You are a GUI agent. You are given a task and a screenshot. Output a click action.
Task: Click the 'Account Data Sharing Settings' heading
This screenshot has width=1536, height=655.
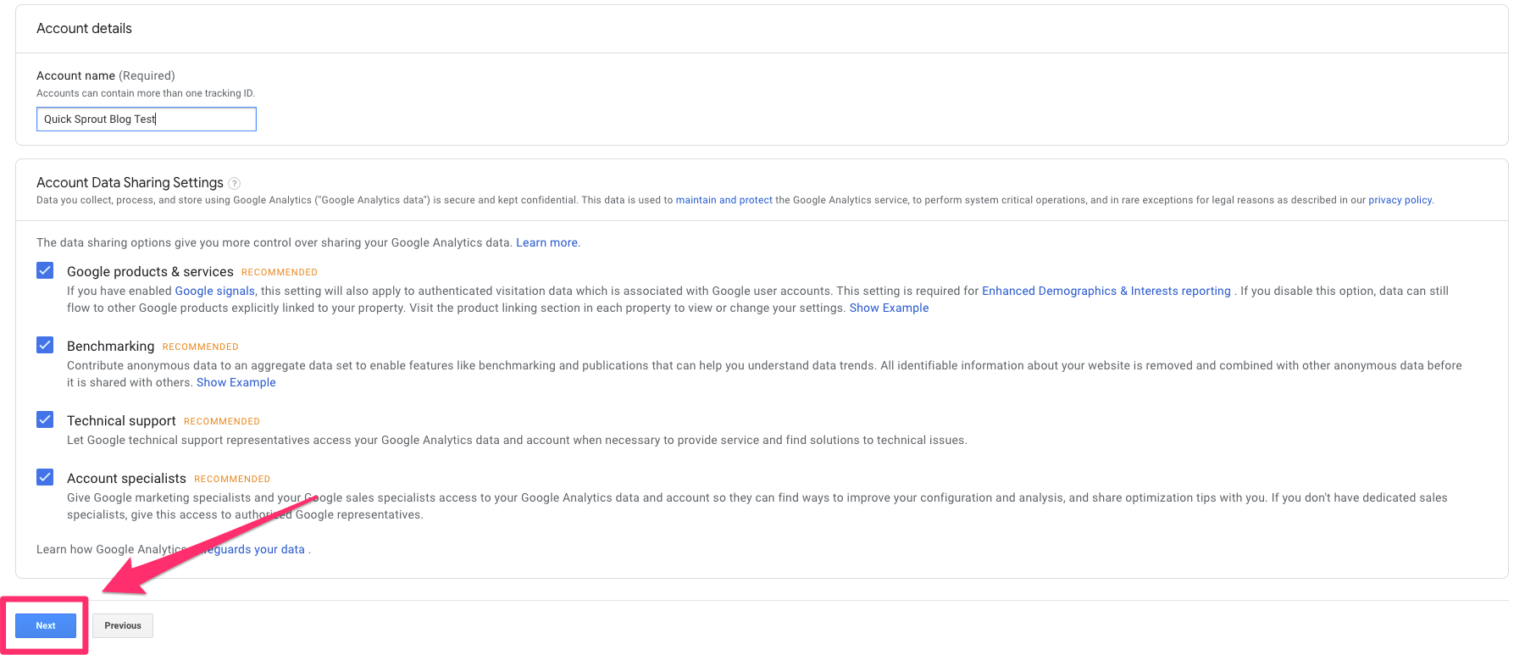129,183
